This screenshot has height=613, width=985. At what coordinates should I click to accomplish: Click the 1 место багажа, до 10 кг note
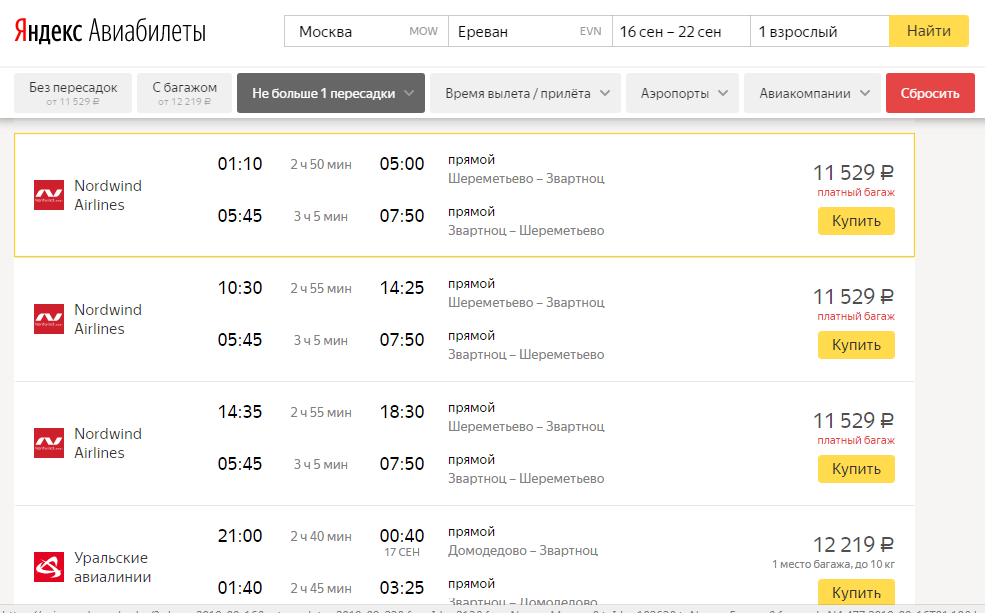point(834,564)
